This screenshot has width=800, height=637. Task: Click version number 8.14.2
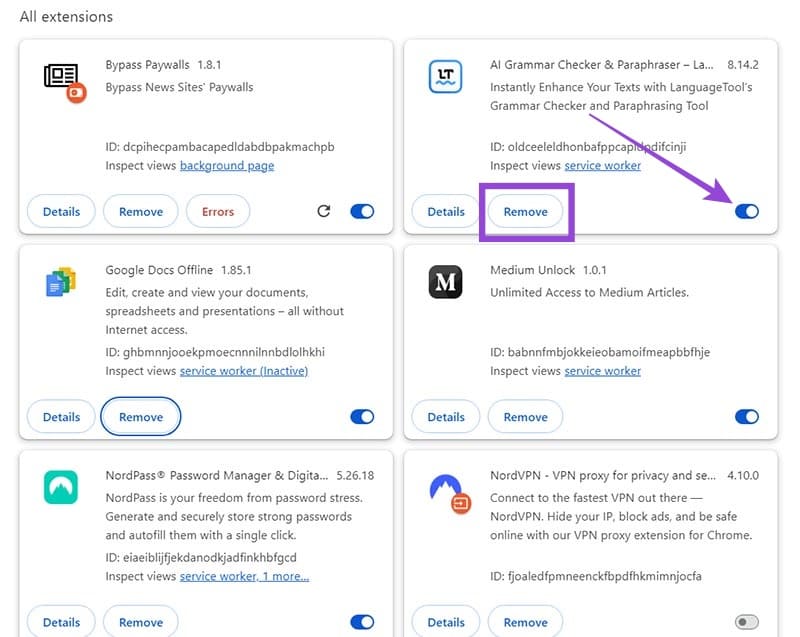coord(743,65)
